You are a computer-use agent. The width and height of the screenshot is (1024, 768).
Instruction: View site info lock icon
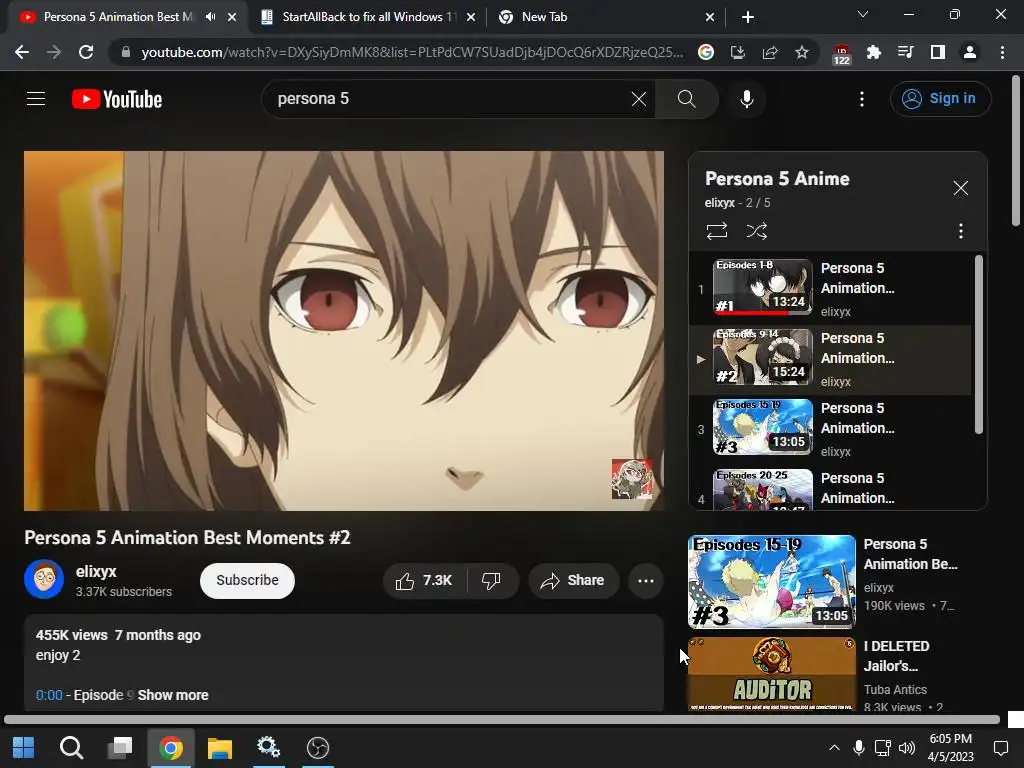click(x=126, y=52)
